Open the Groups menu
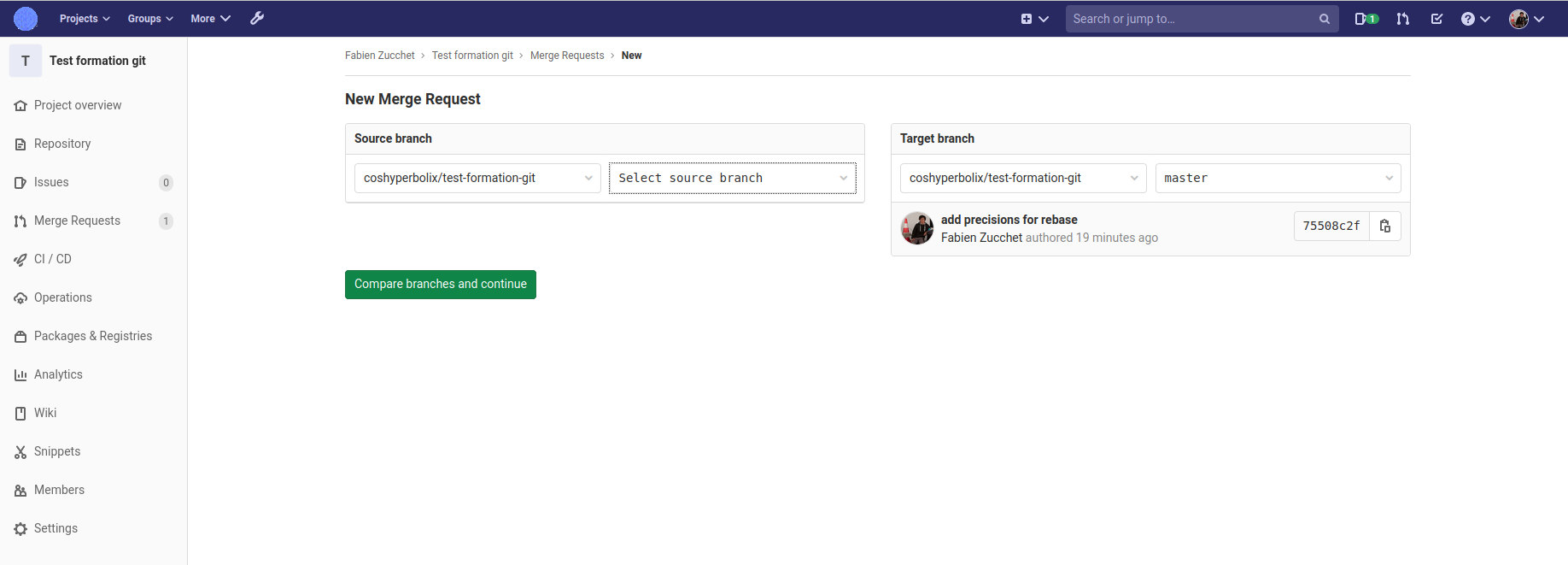Screen dimensions: 1568x565 [150, 18]
